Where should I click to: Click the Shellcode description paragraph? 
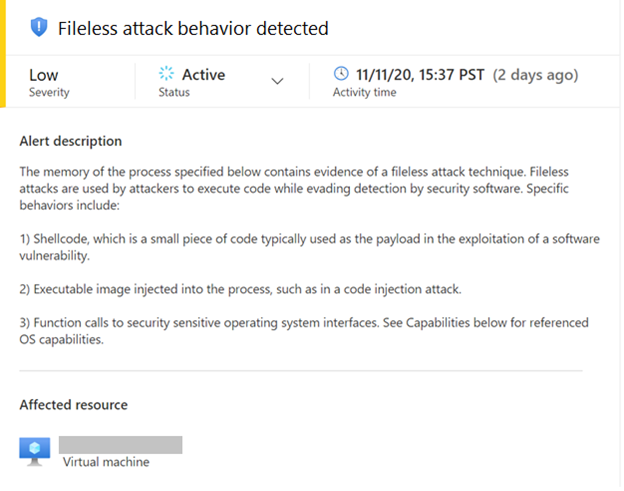pyautogui.click(x=309, y=247)
